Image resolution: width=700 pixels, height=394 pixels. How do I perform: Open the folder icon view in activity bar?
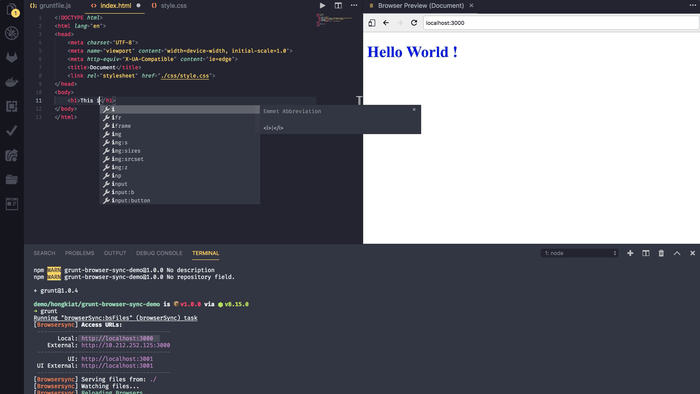[x=12, y=179]
